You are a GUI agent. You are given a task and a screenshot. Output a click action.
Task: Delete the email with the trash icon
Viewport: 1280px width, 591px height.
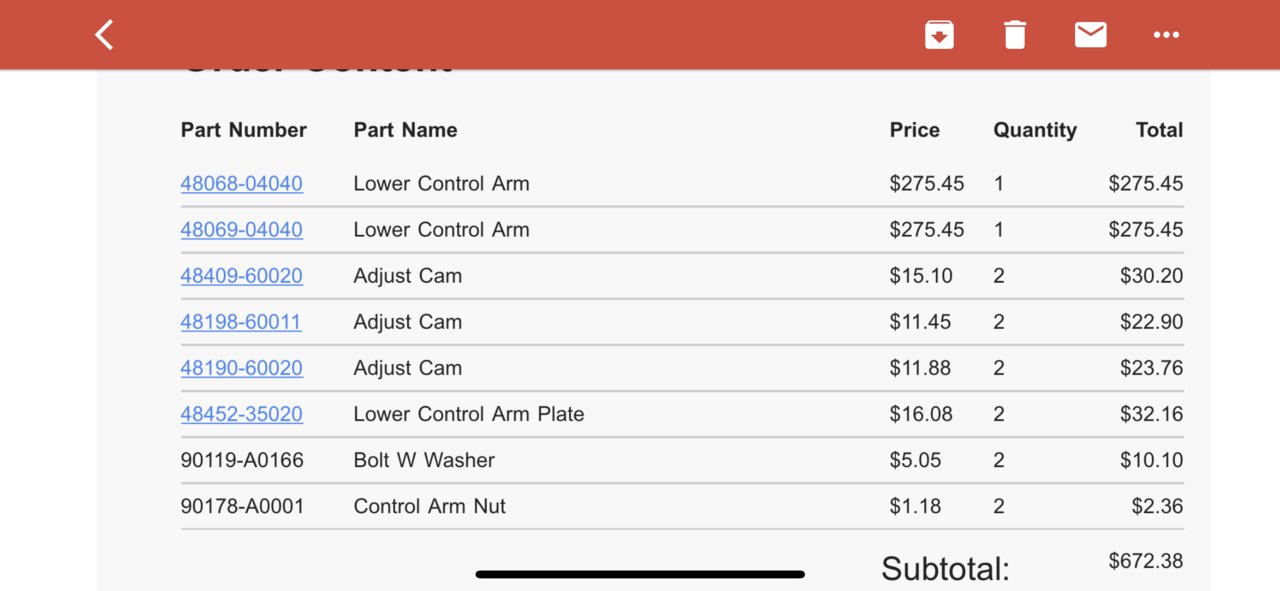tap(1015, 35)
